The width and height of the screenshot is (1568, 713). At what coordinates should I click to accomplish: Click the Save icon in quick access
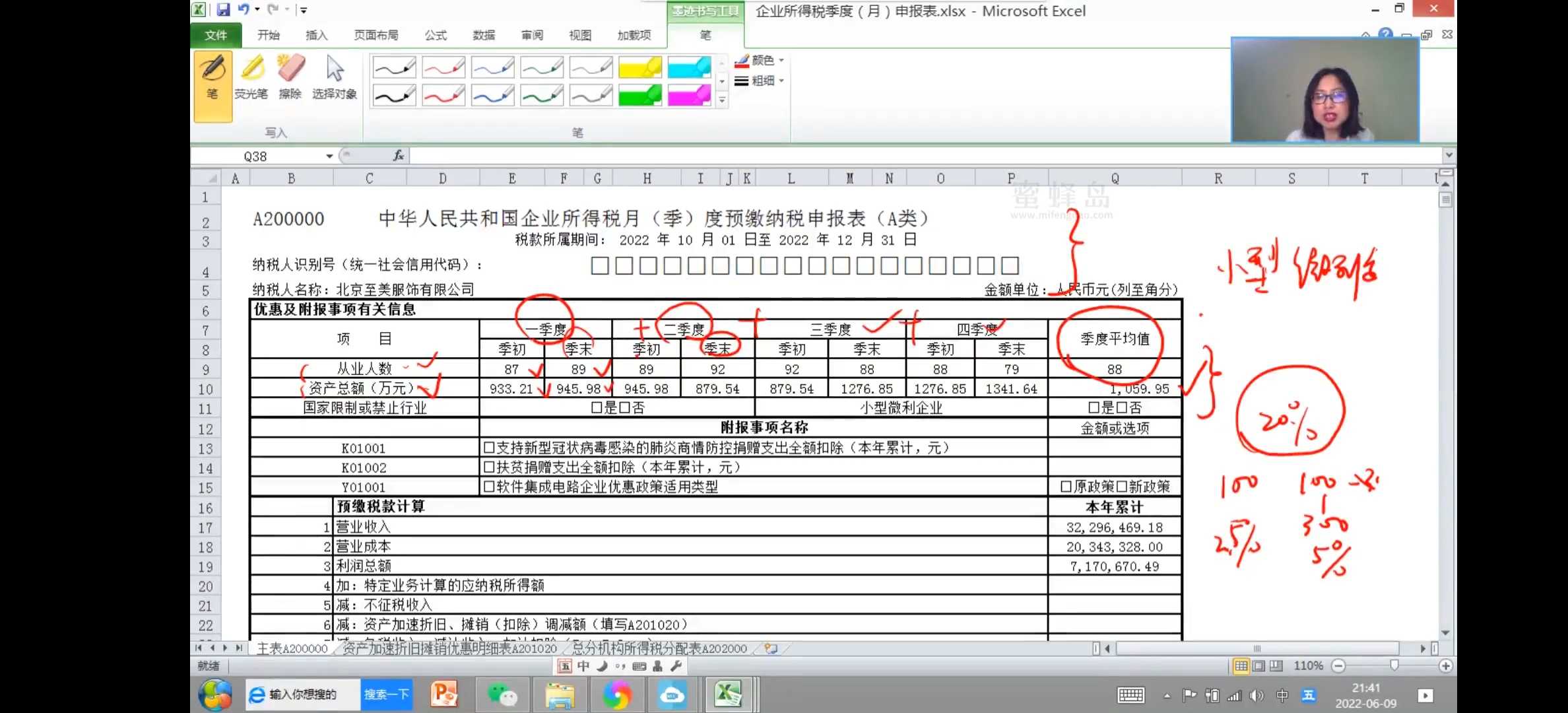223,9
